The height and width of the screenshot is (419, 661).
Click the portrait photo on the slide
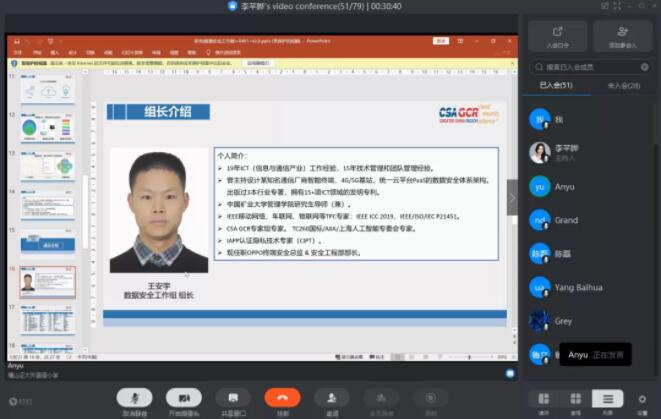tap(159, 210)
